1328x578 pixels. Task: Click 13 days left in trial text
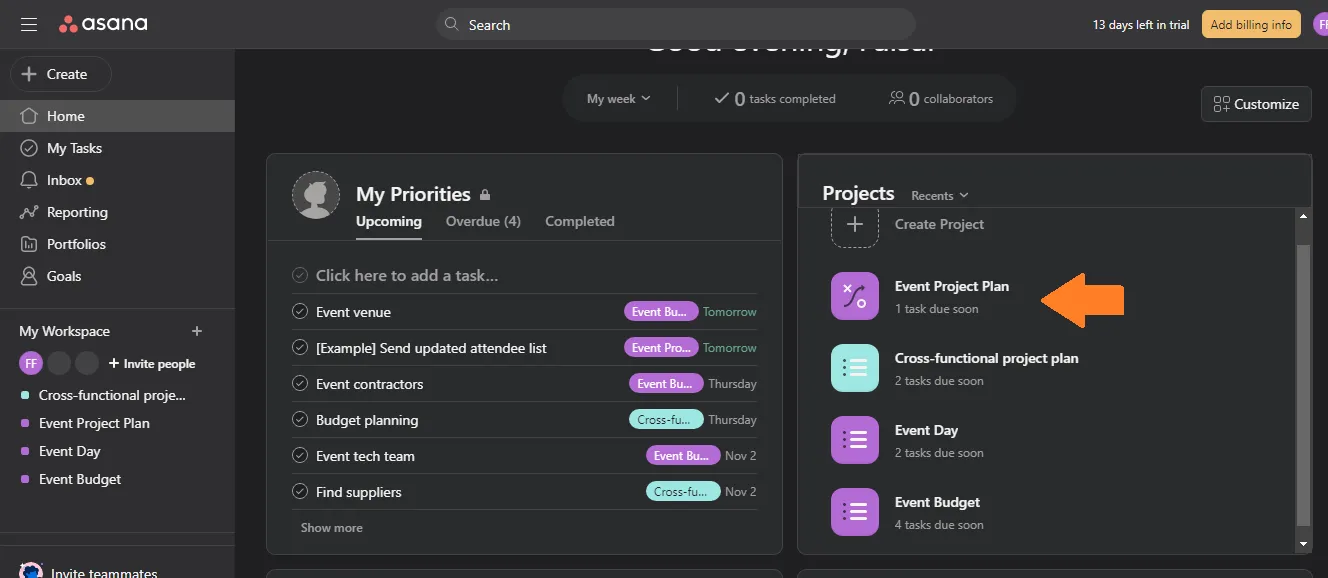1141,25
